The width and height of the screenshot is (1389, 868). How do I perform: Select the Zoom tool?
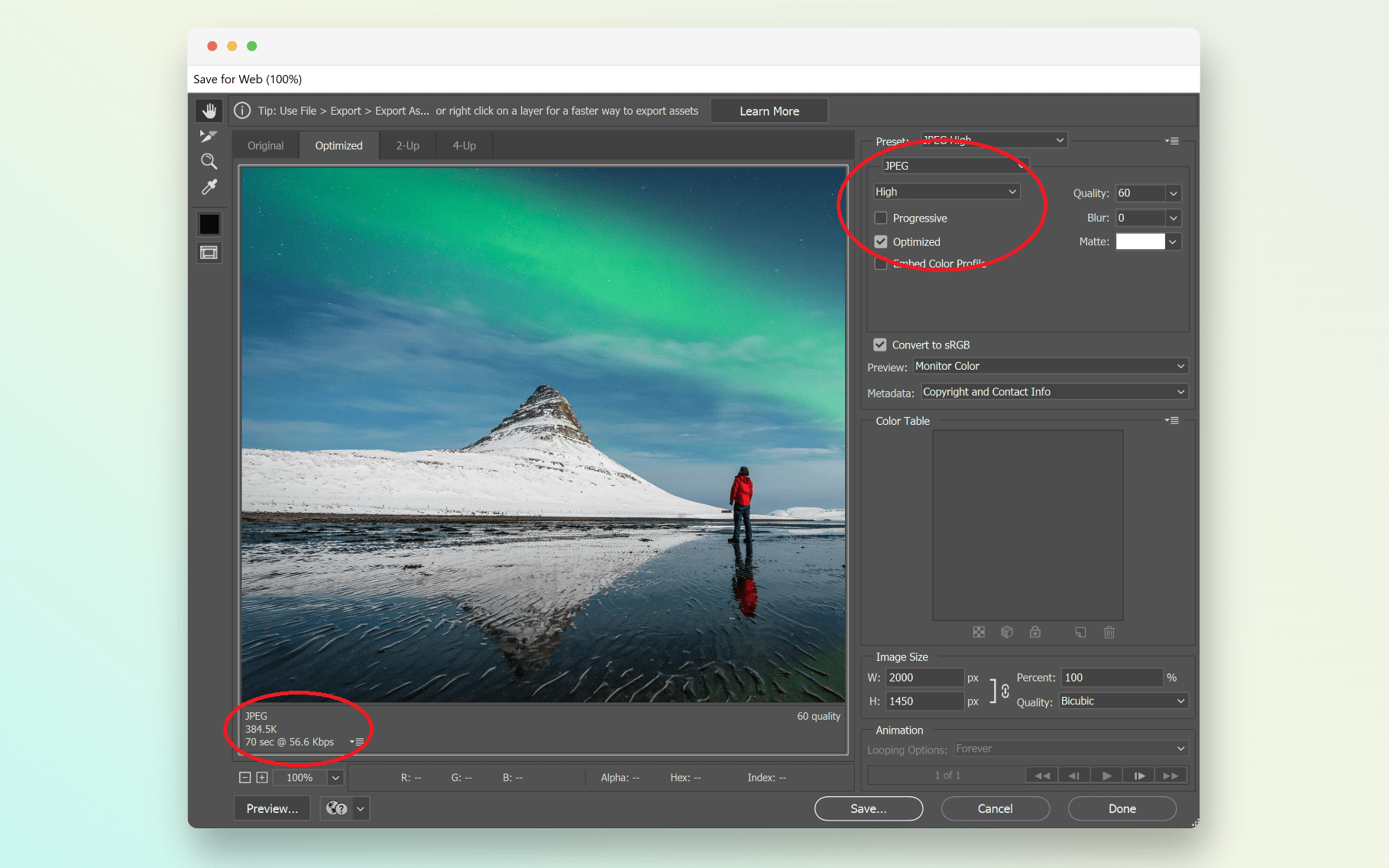(209, 161)
